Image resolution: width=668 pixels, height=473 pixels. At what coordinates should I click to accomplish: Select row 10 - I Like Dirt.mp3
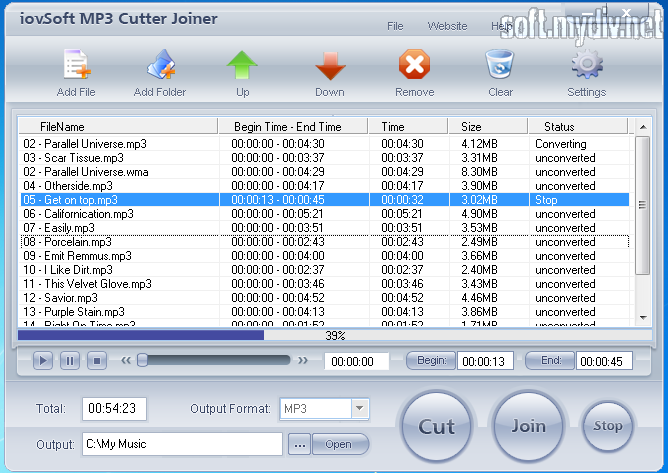pyautogui.click(x=325, y=270)
